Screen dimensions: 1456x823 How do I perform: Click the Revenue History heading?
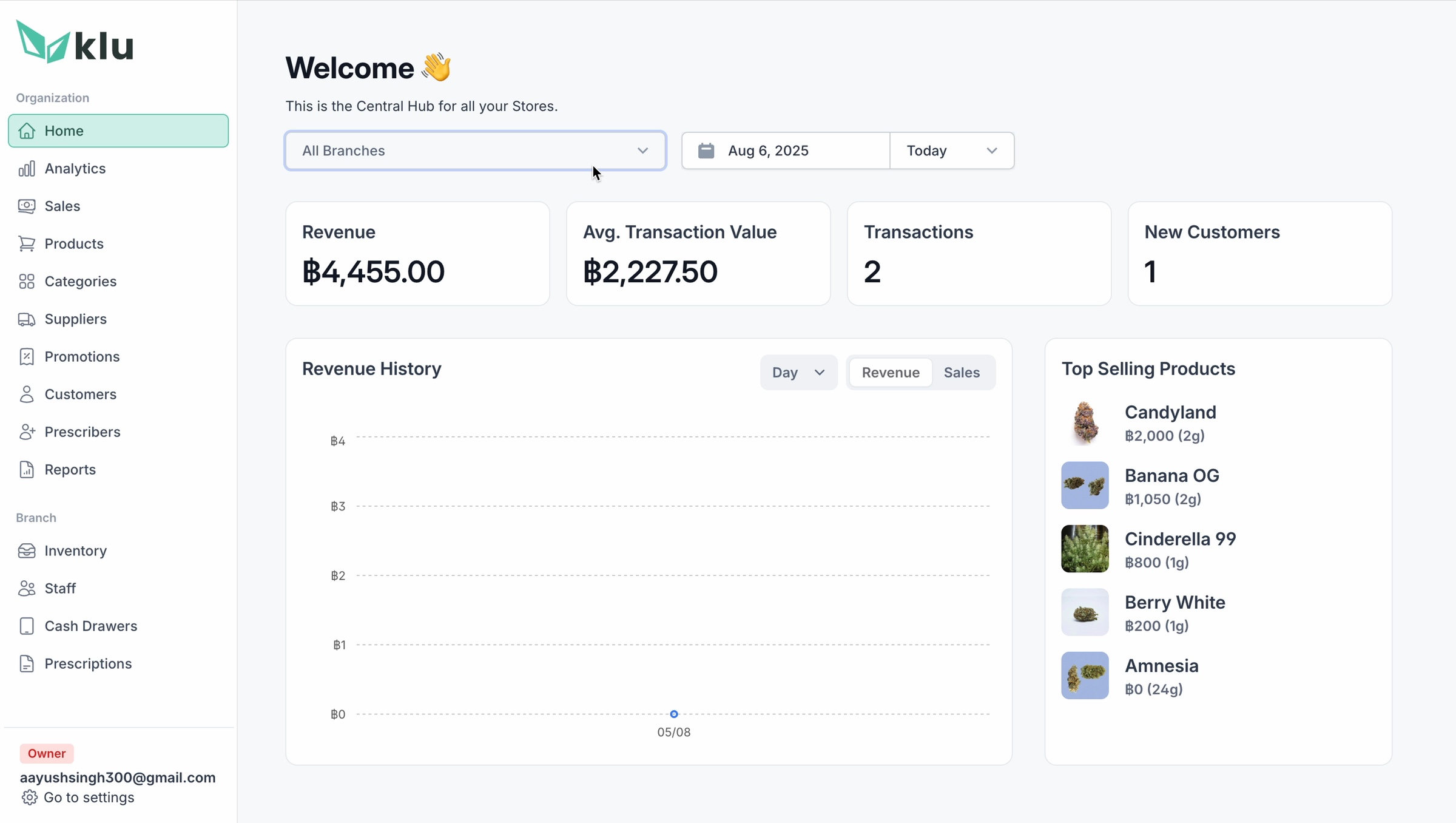point(371,368)
